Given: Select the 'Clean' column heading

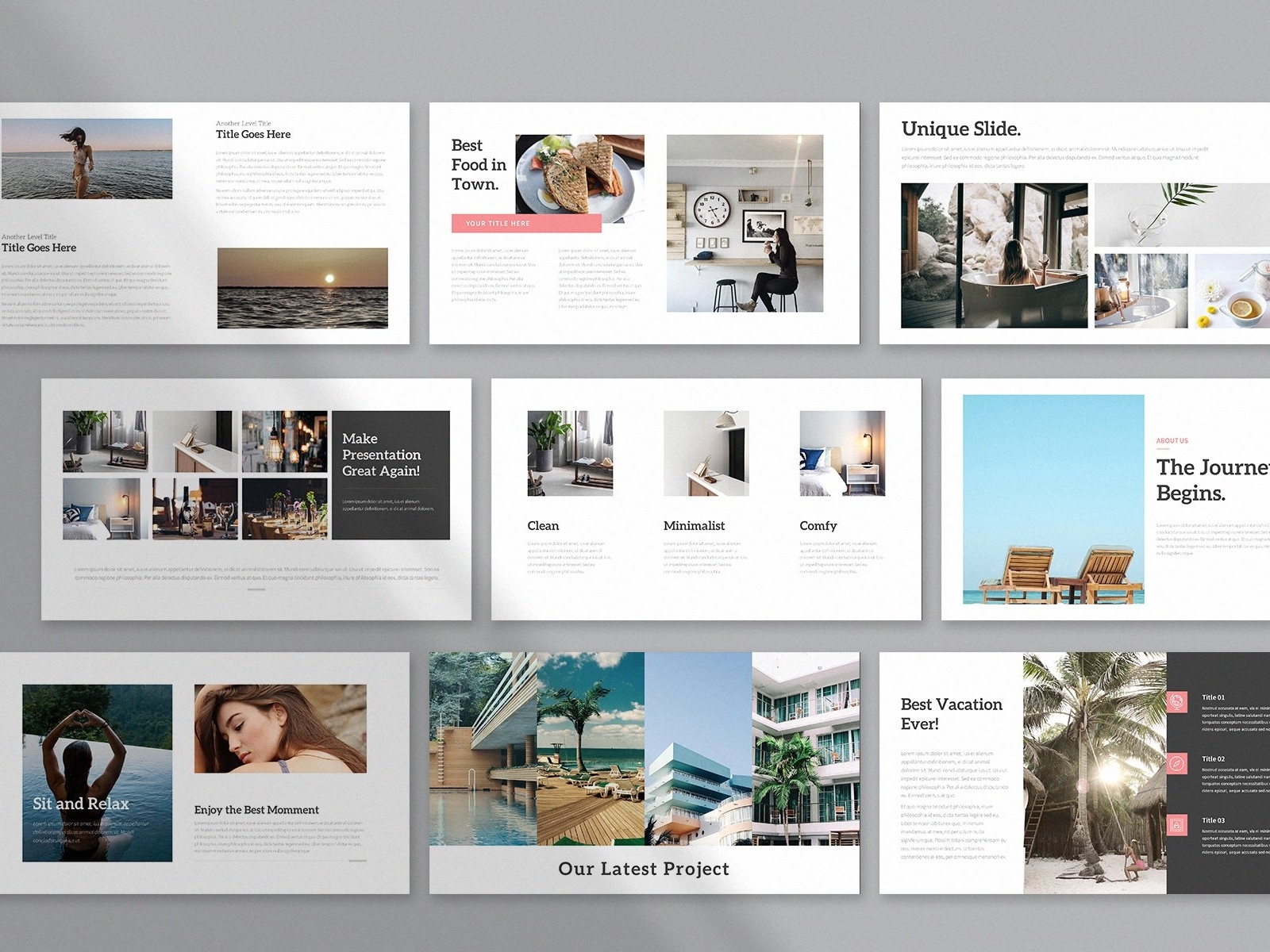Looking at the screenshot, I should (x=543, y=526).
